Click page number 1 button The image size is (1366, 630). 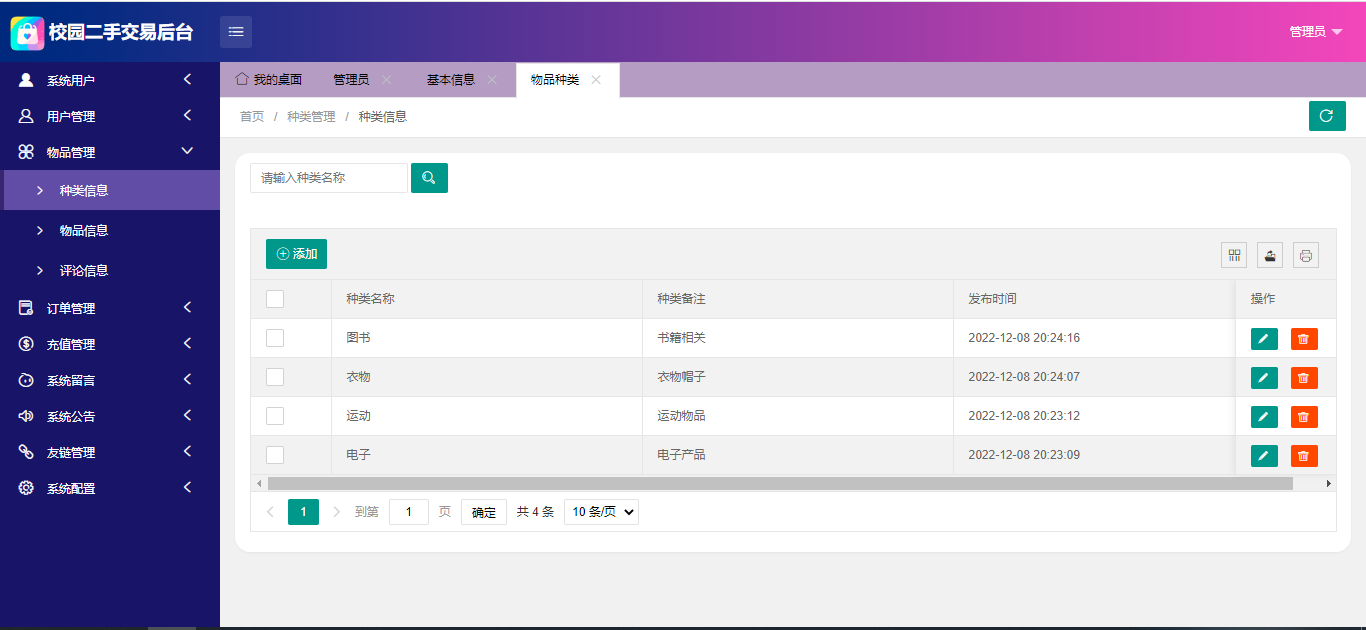pyautogui.click(x=303, y=512)
